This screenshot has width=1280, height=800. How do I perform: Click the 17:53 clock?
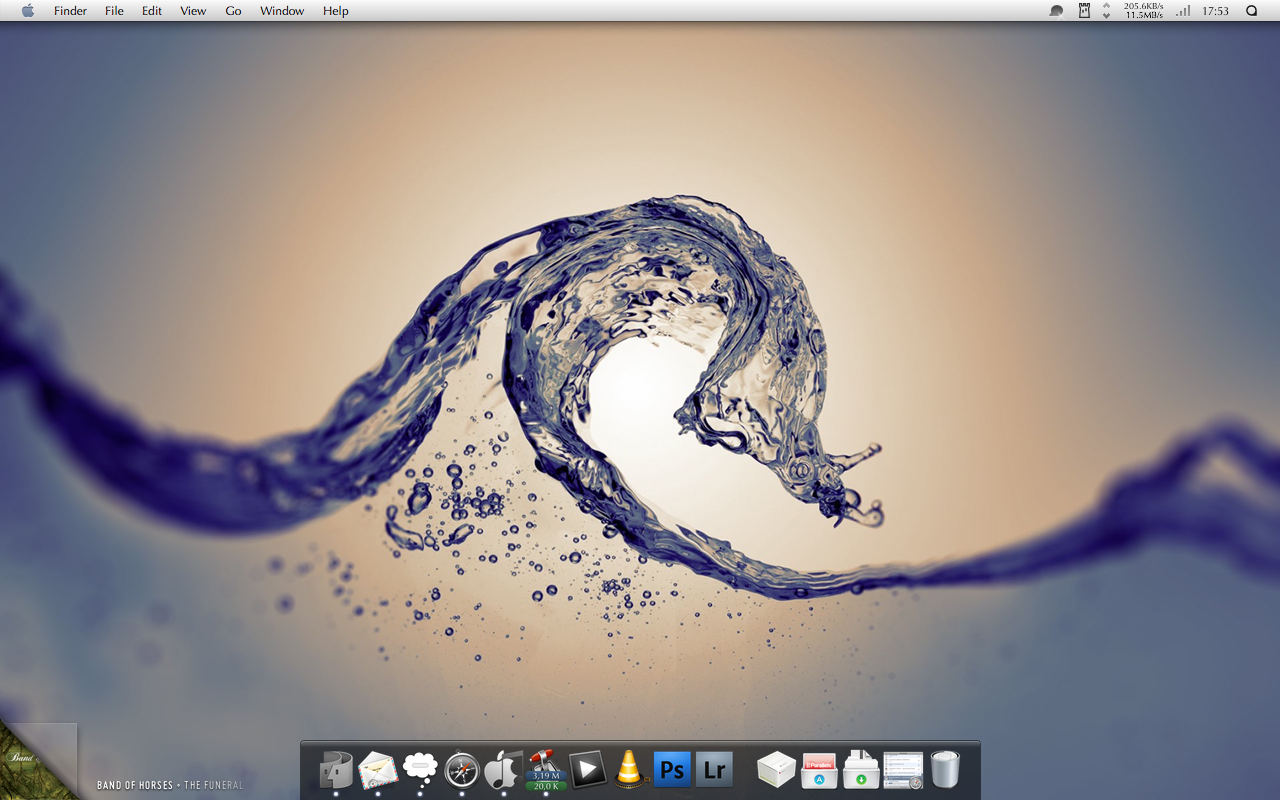coord(1215,11)
